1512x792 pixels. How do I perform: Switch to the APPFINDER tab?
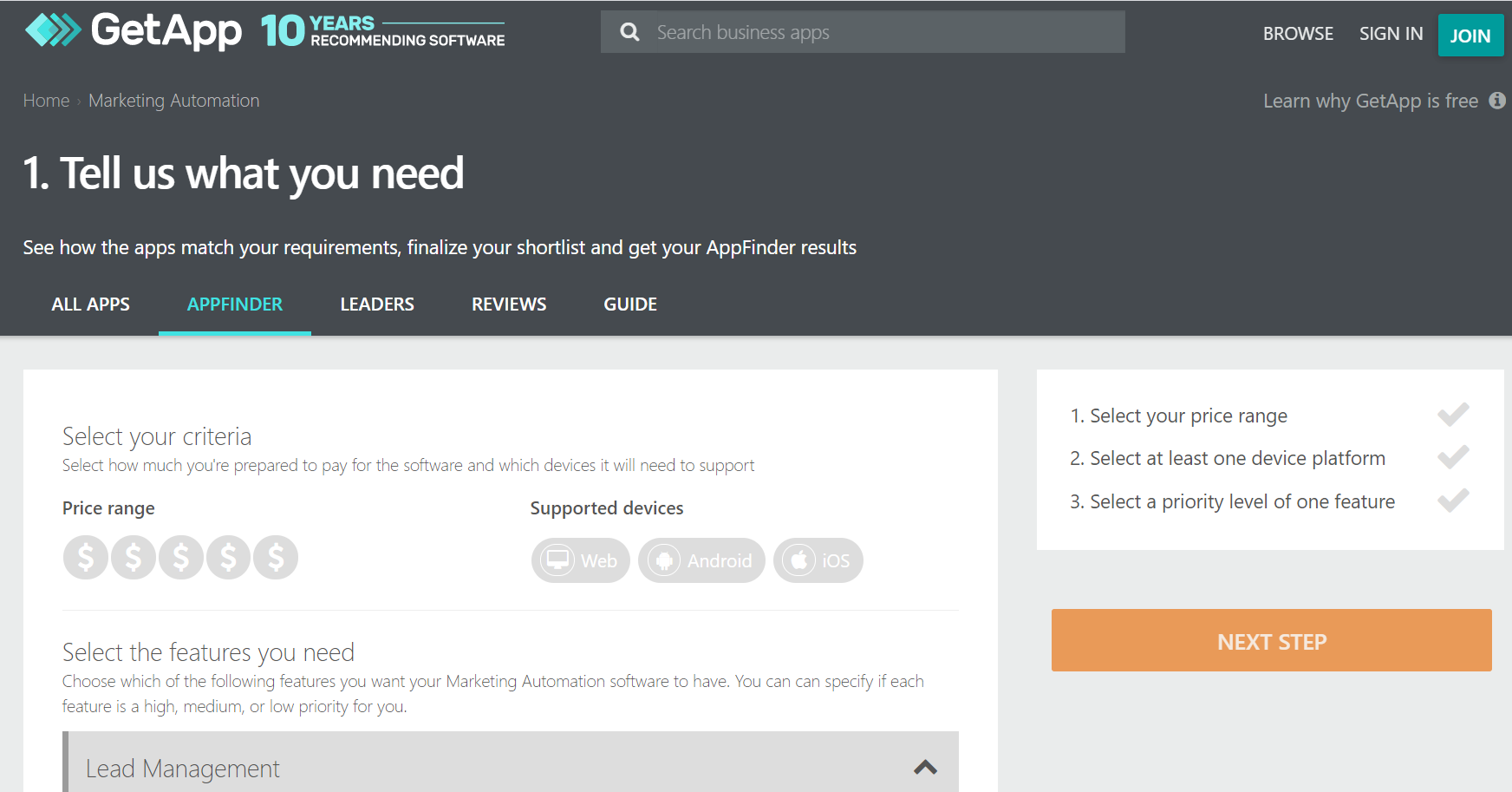(x=235, y=304)
